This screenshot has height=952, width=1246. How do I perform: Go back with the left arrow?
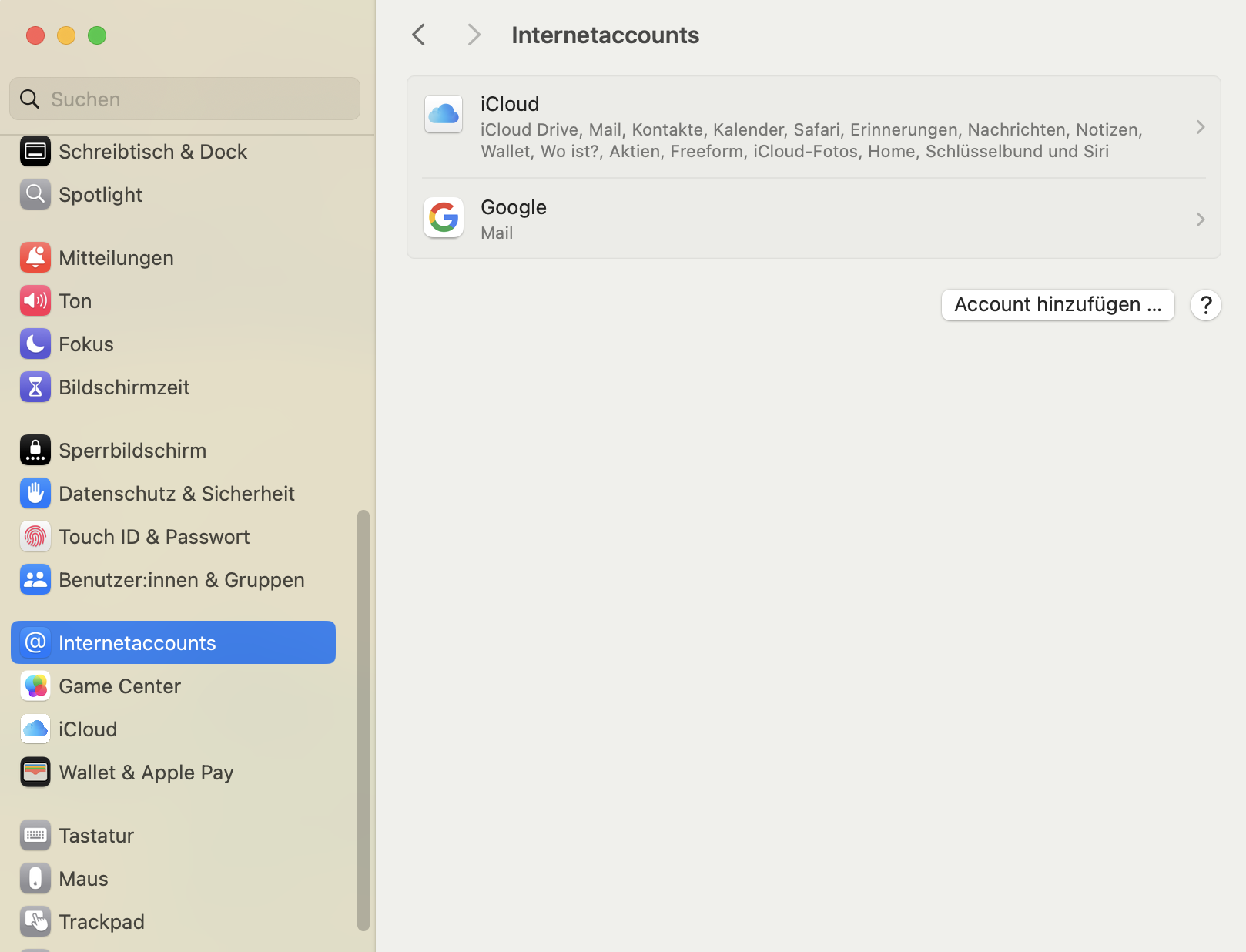pos(419,35)
